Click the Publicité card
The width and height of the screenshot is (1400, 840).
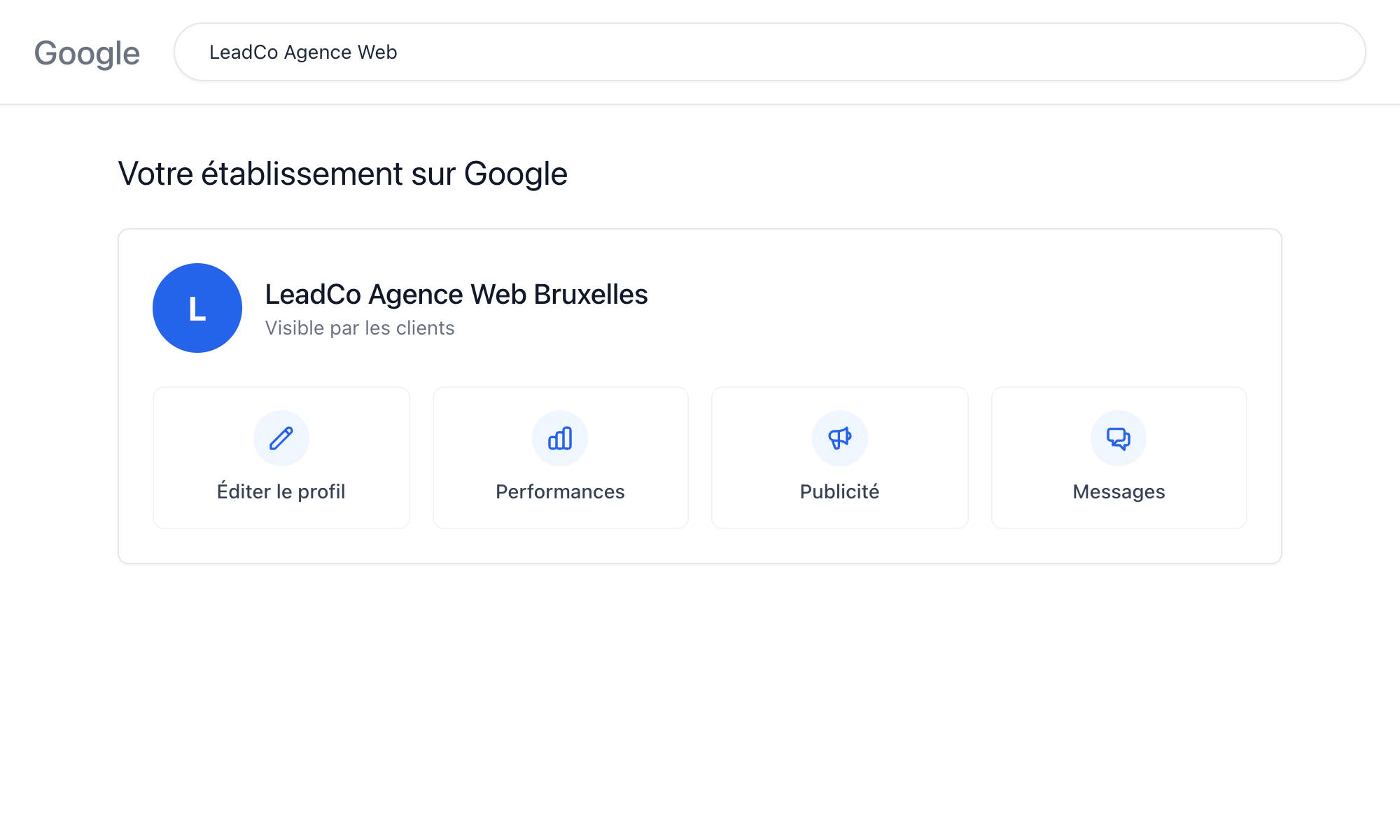coord(839,457)
